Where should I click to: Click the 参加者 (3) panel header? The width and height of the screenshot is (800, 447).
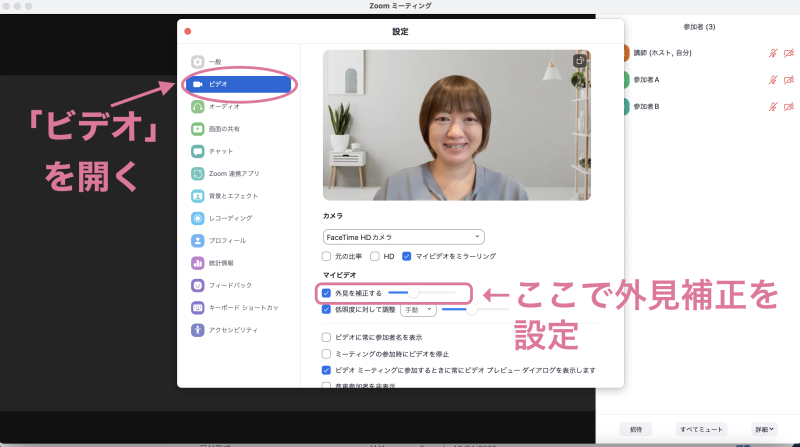pyautogui.click(x=699, y=27)
